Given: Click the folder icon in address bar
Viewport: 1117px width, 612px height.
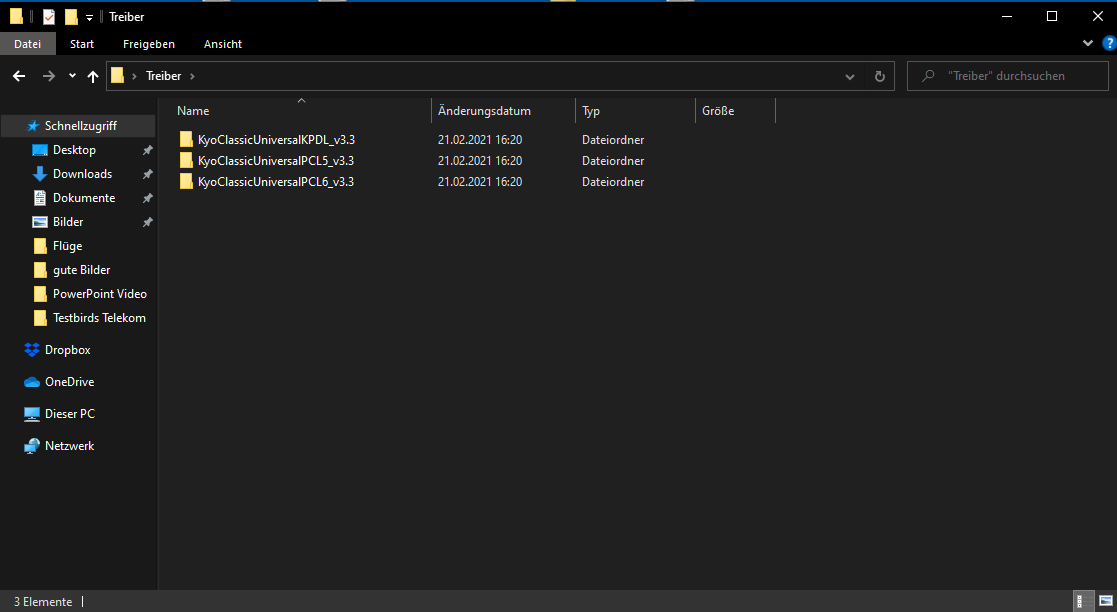Looking at the screenshot, I should [x=118, y=76].
